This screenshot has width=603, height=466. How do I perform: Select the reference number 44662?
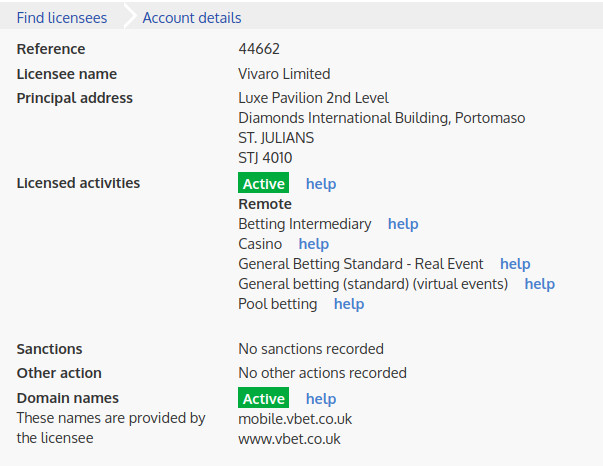(x=259, y=49)
